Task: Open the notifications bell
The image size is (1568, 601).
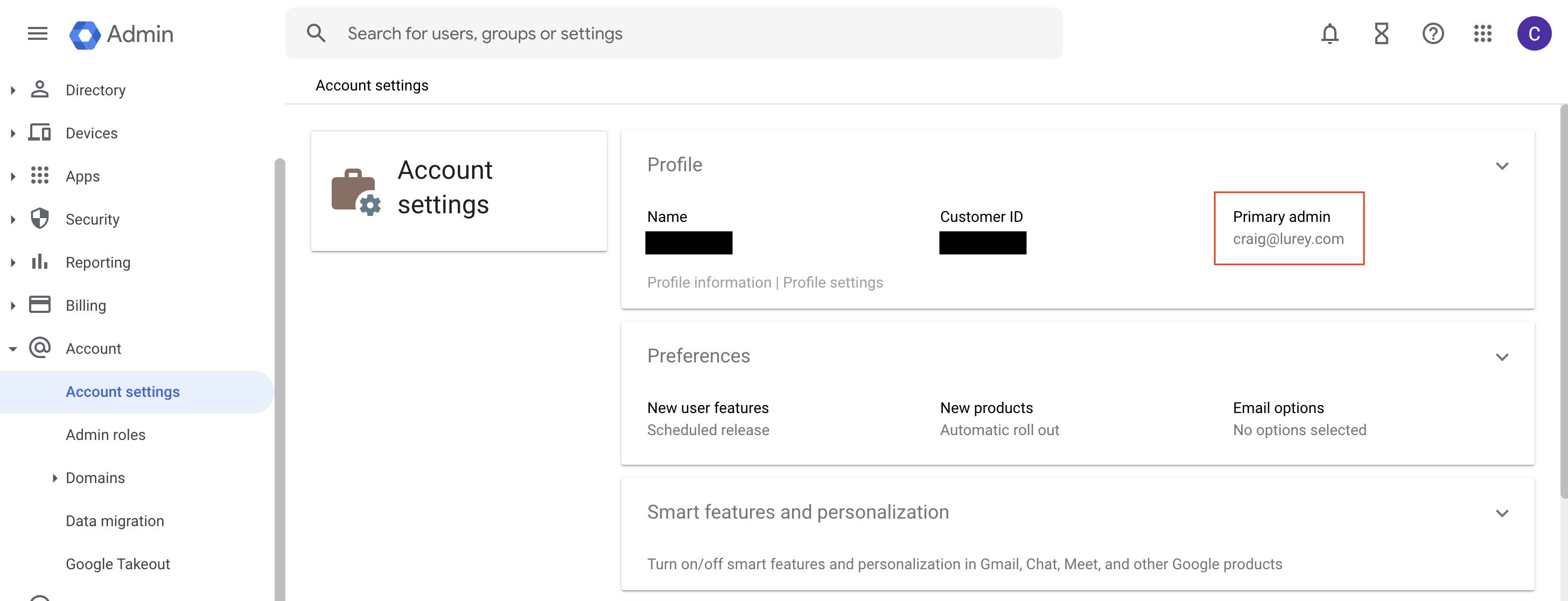Action: pyautogui.click(x=1329, y=33)
